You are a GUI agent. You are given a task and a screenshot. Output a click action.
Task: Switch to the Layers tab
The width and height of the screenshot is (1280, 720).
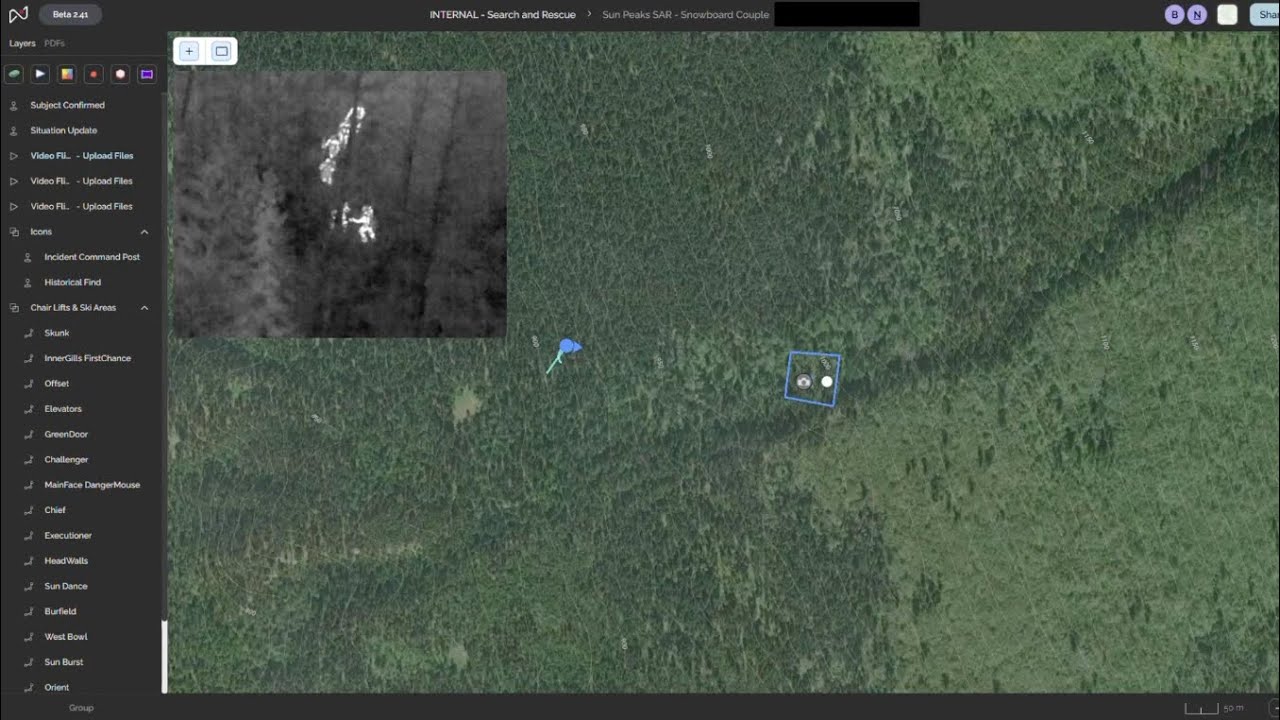click(x=22, y=44)
